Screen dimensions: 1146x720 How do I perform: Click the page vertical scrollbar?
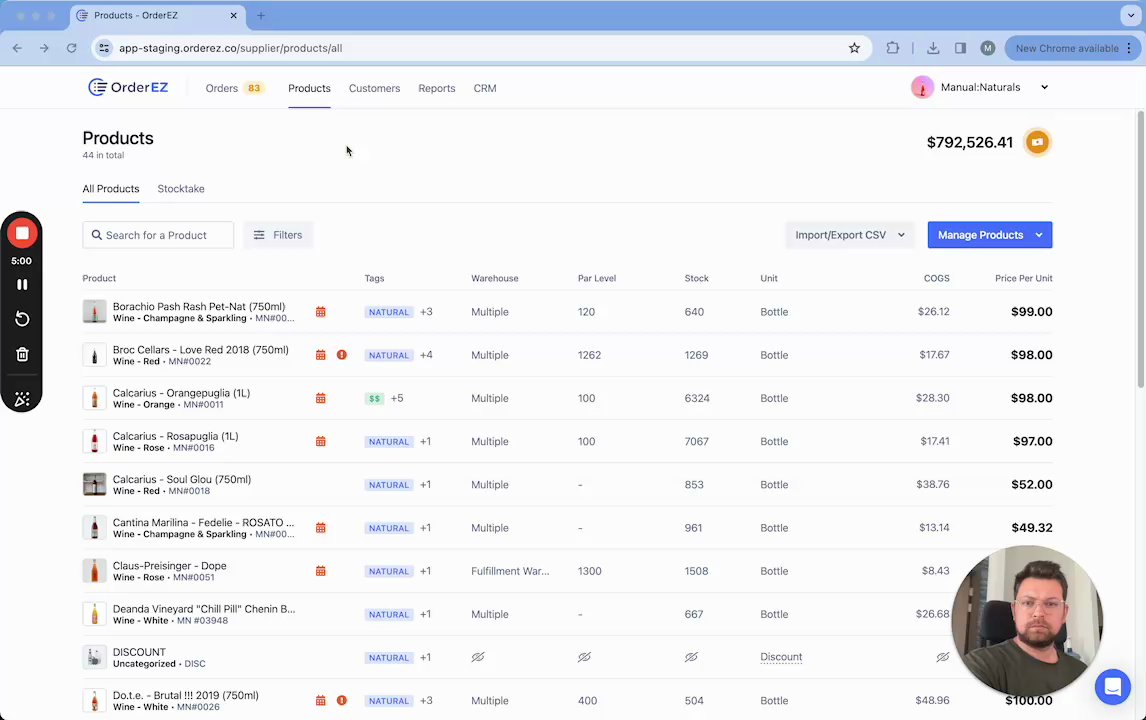point(1141,249)
